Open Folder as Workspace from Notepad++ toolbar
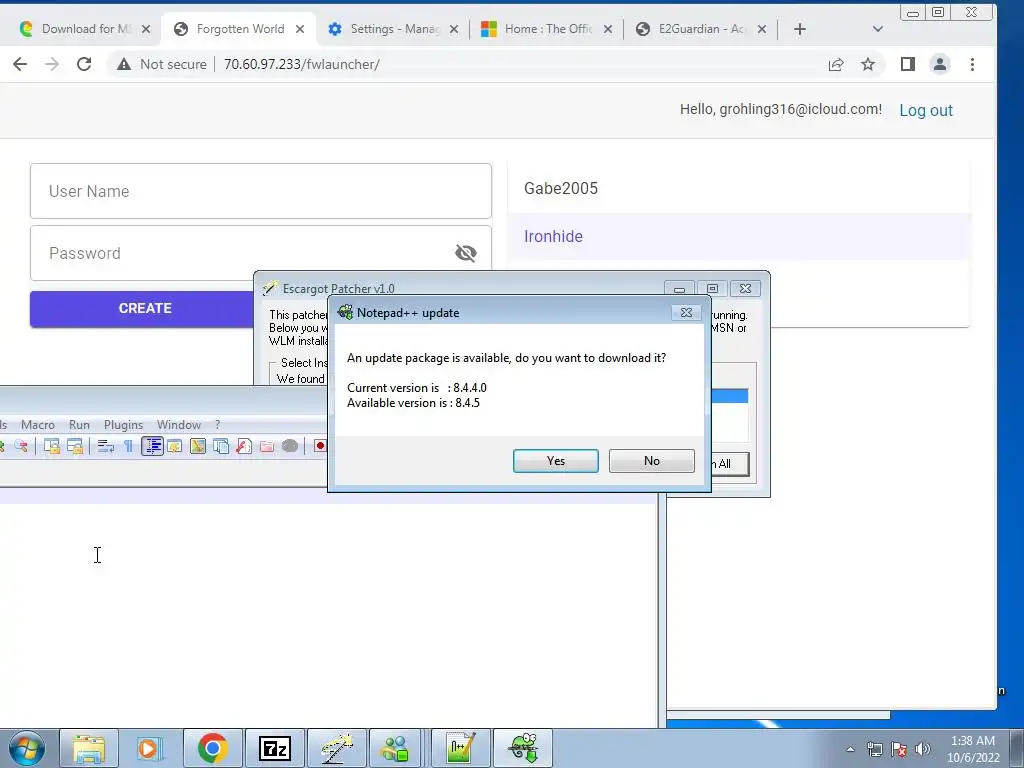 (267, 446)
